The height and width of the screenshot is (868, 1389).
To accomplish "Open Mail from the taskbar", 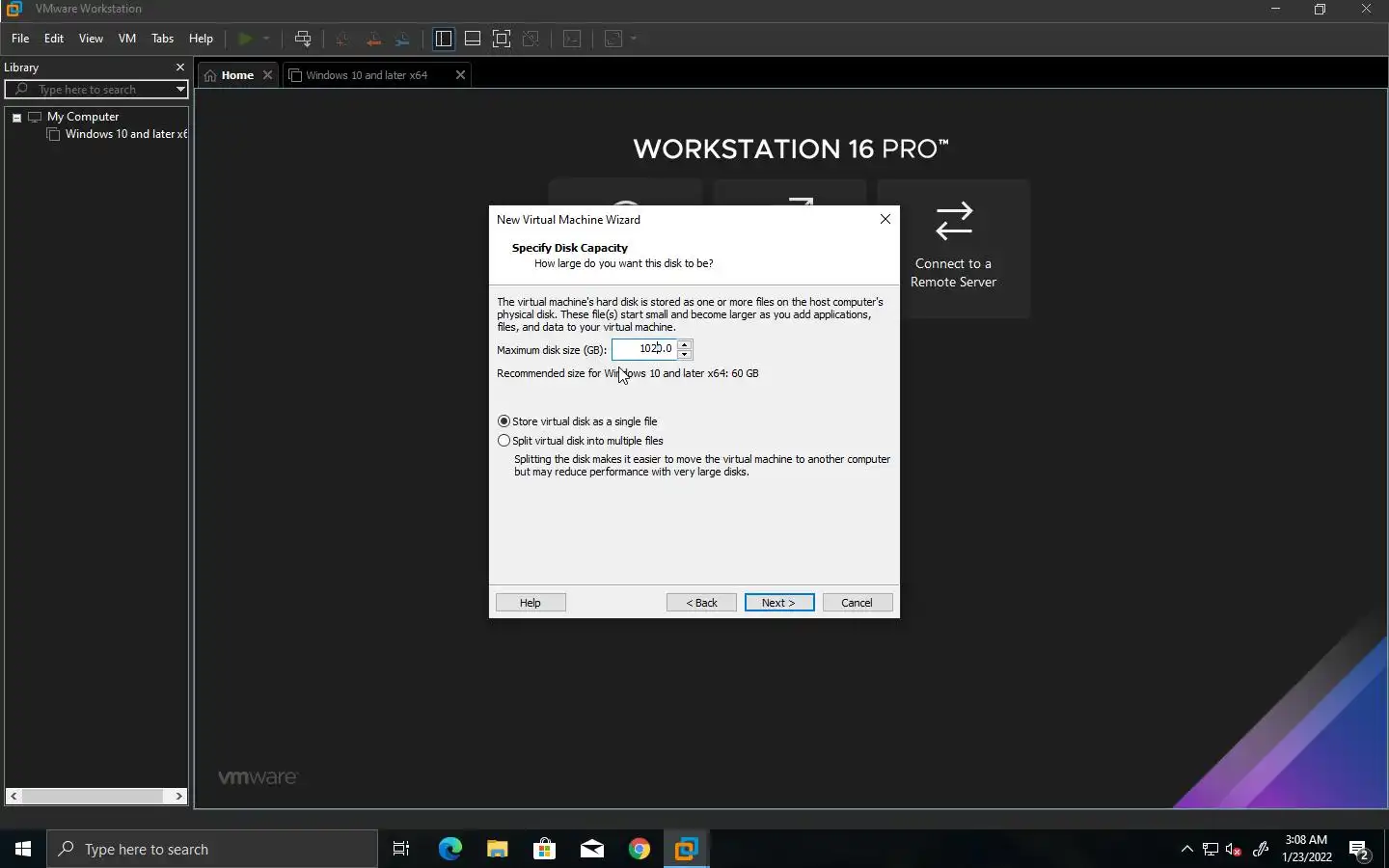I will (591, 849).
